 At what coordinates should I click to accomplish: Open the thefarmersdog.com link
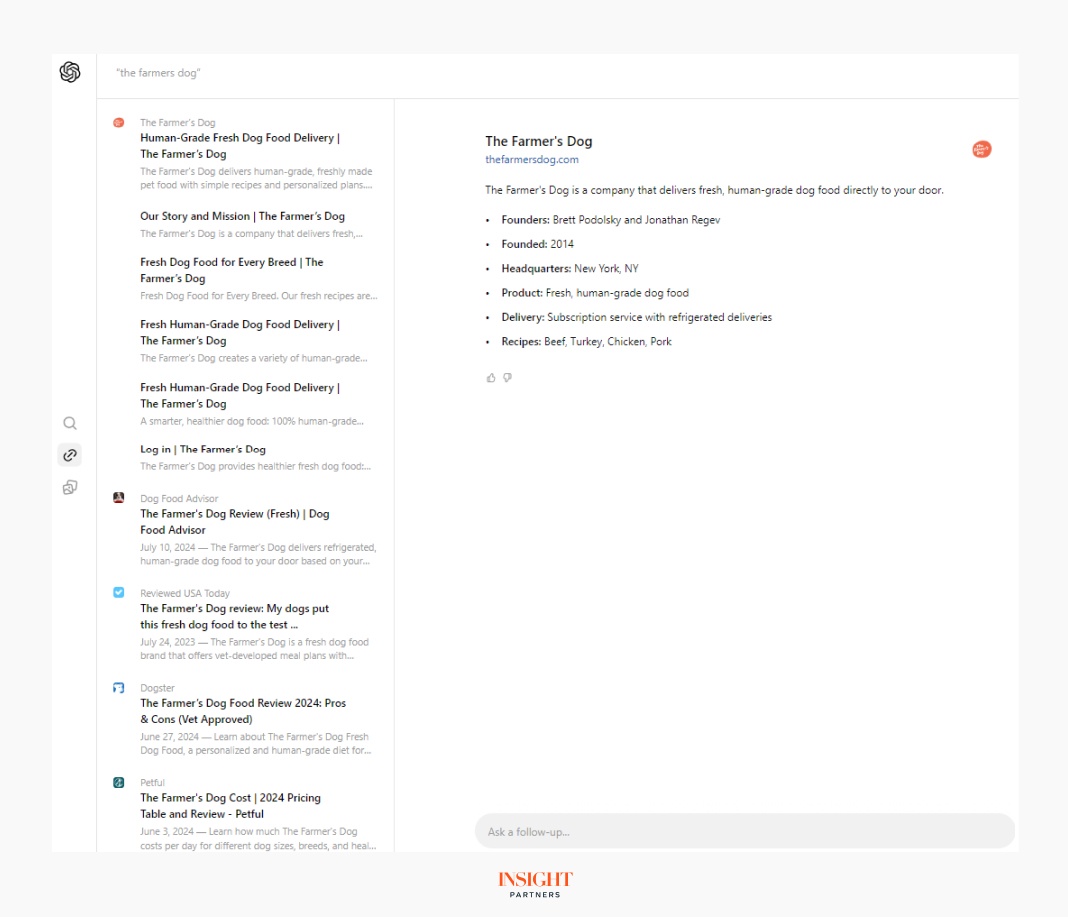pyautogui.click(x=532, y=159)
